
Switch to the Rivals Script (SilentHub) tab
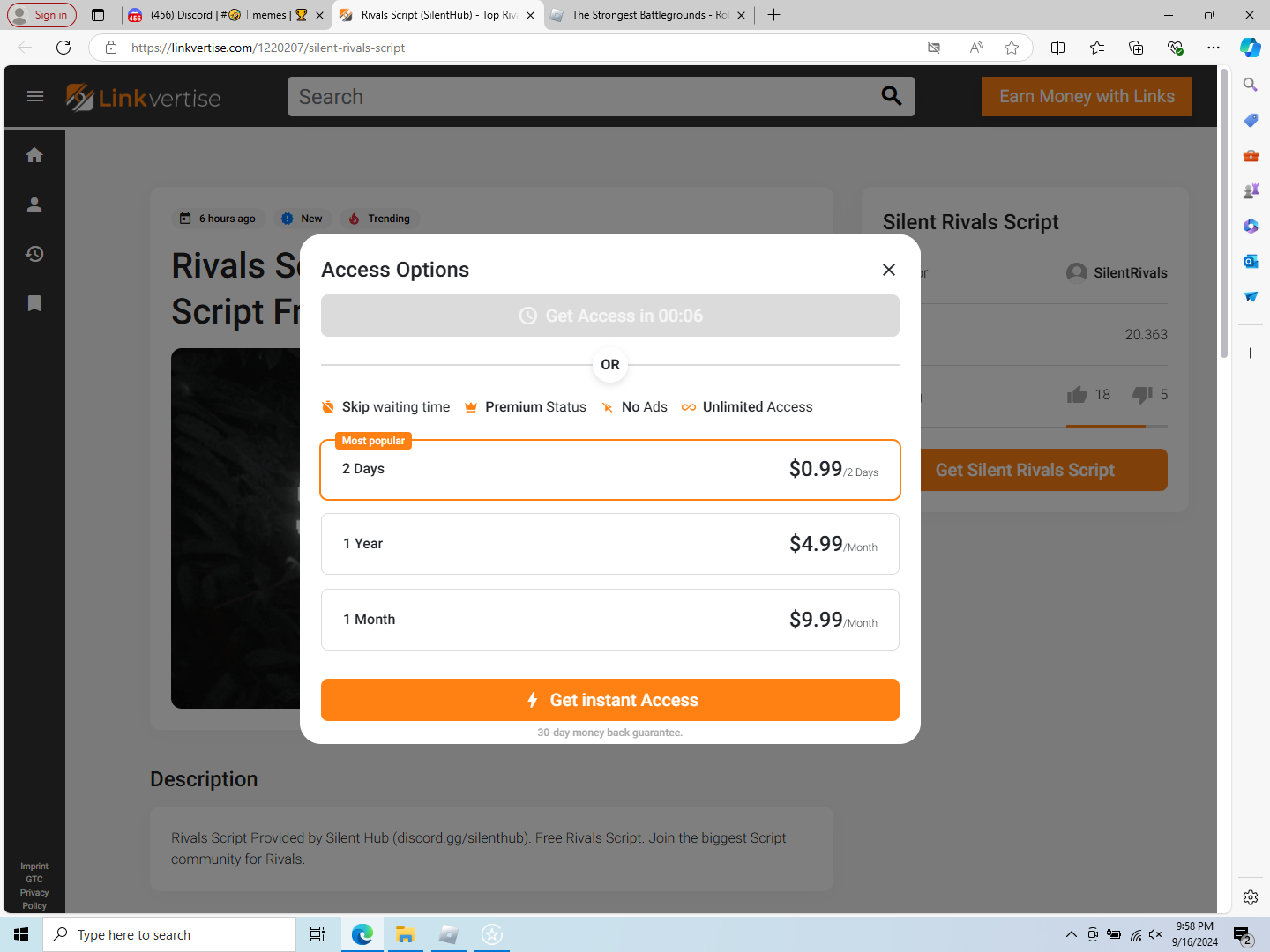(x=438, y=15)
